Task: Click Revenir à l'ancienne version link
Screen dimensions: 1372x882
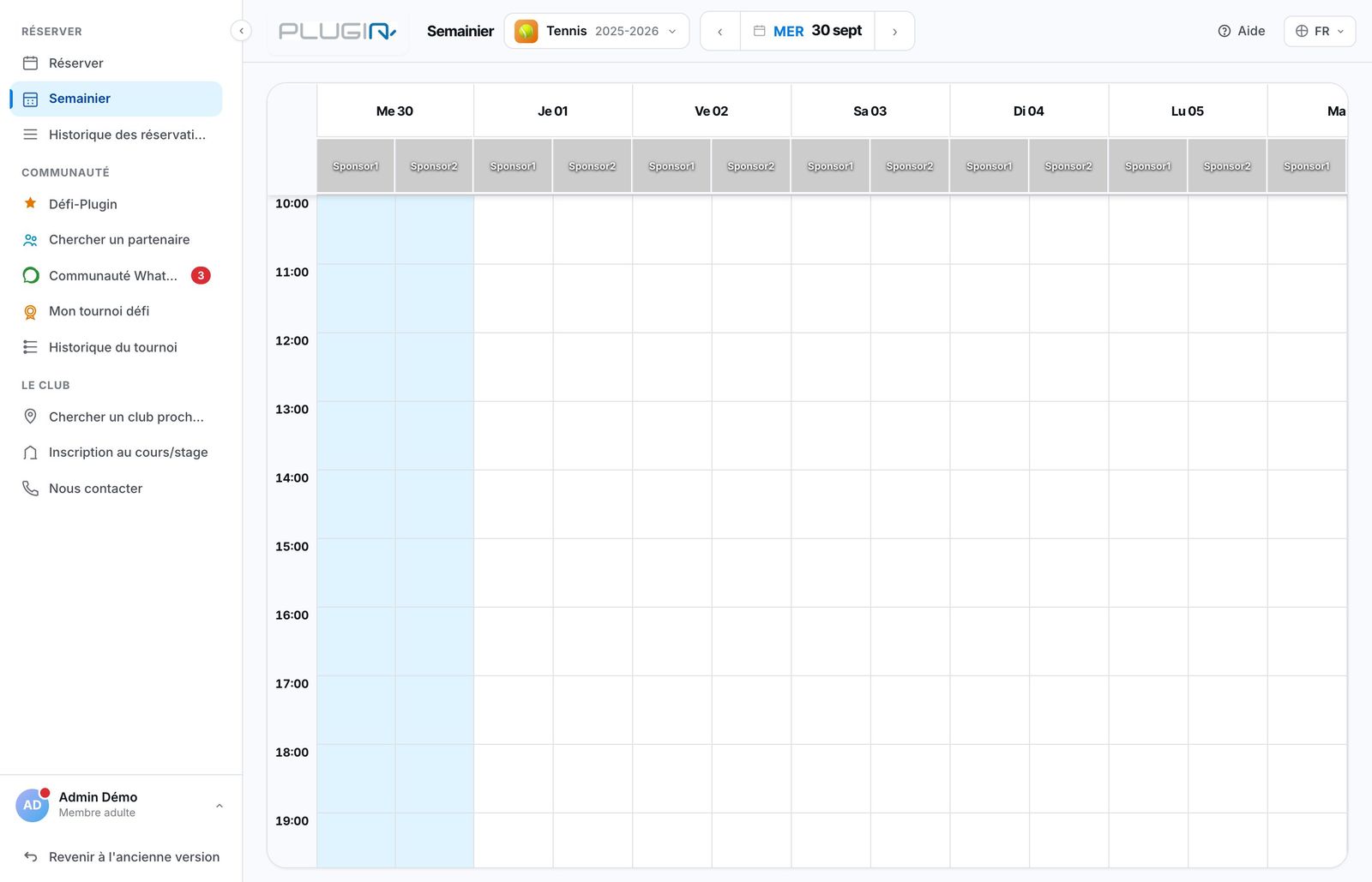Action: point(122,857)
